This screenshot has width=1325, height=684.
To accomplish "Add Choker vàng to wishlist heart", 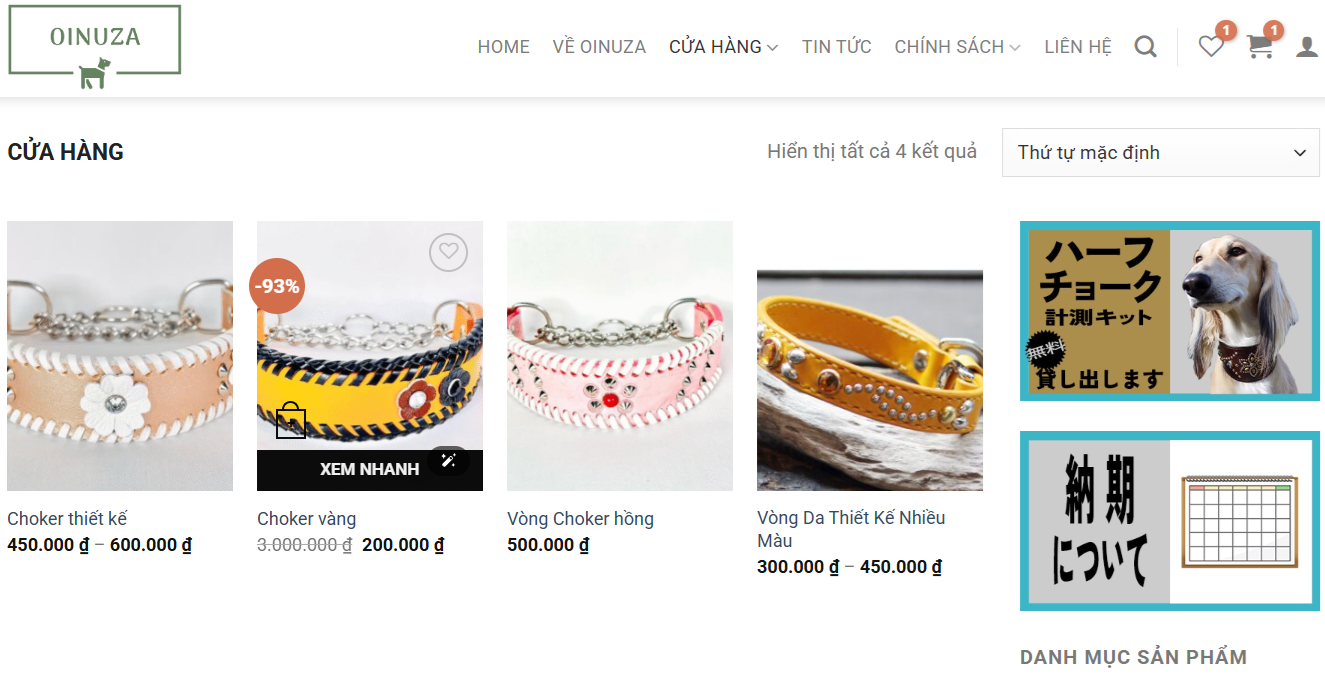I will pos(448,252).
